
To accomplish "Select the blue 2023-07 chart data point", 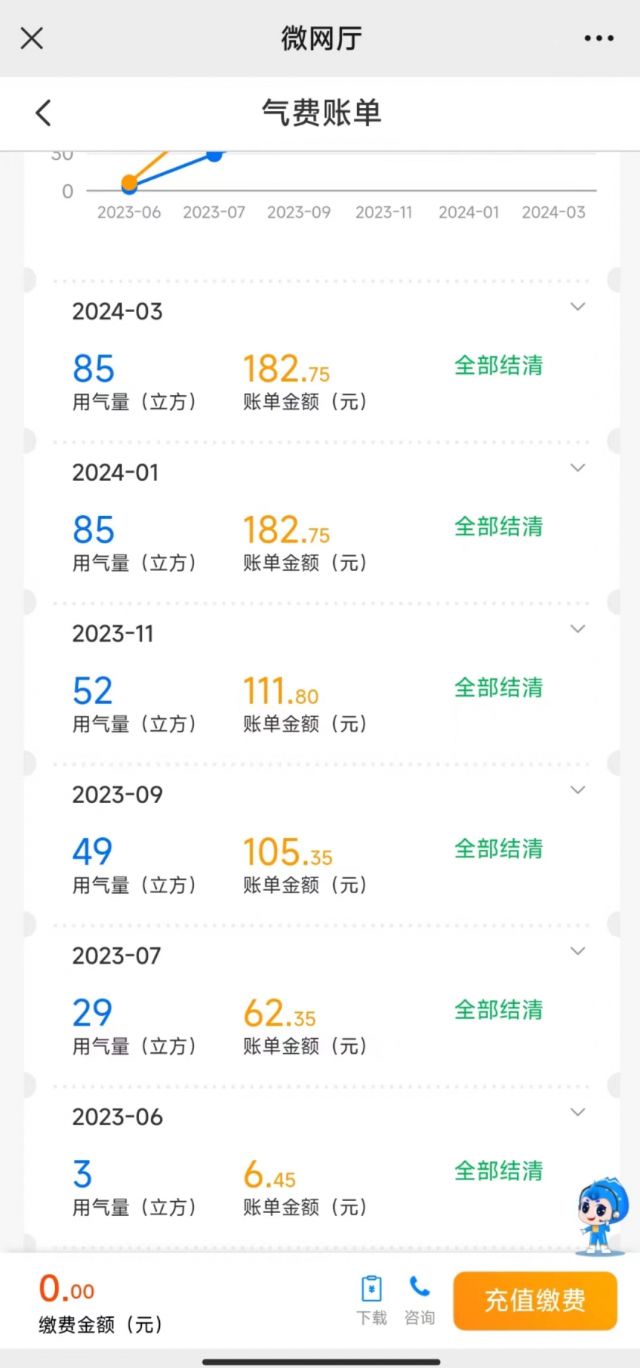I will [214, 154].
